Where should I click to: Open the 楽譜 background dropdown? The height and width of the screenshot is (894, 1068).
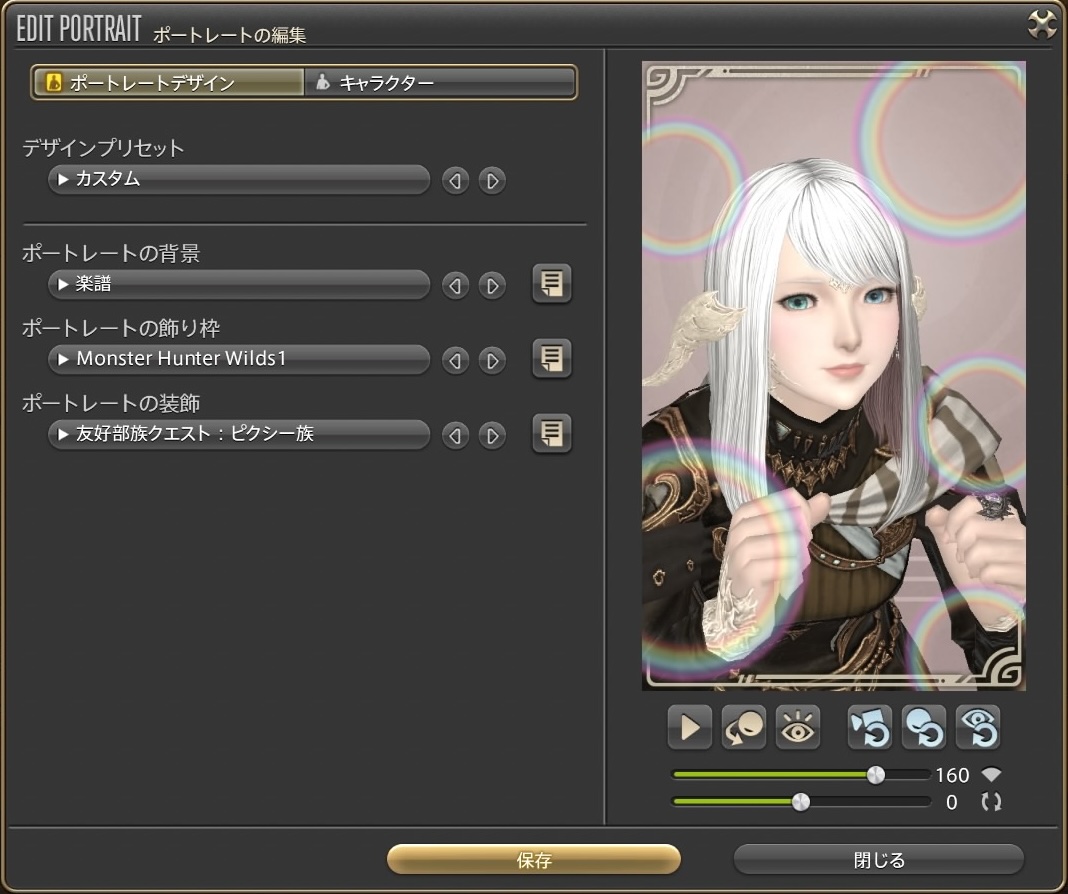(x=238, y=285)
